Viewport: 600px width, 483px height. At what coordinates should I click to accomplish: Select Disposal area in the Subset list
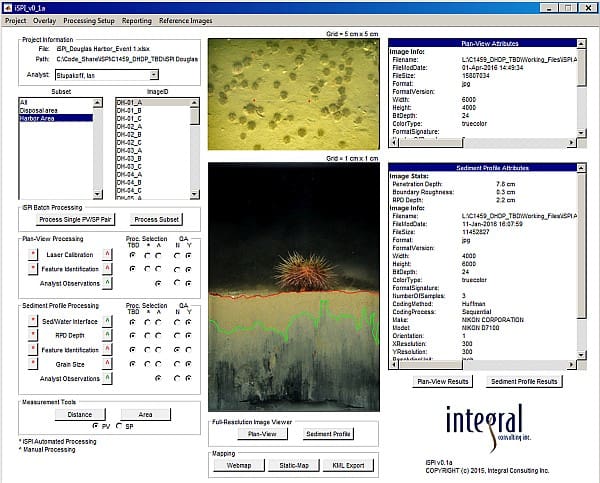[42, 110]
